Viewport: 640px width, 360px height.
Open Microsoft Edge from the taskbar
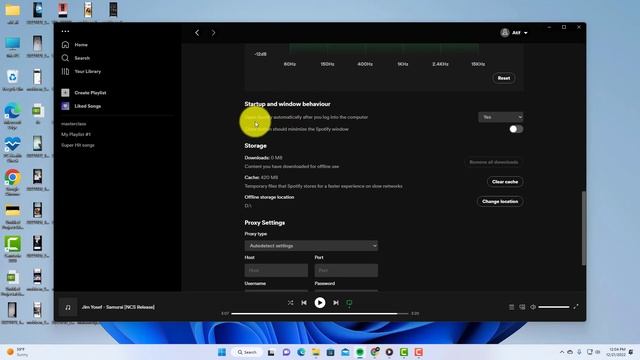[x=301, y=352]
